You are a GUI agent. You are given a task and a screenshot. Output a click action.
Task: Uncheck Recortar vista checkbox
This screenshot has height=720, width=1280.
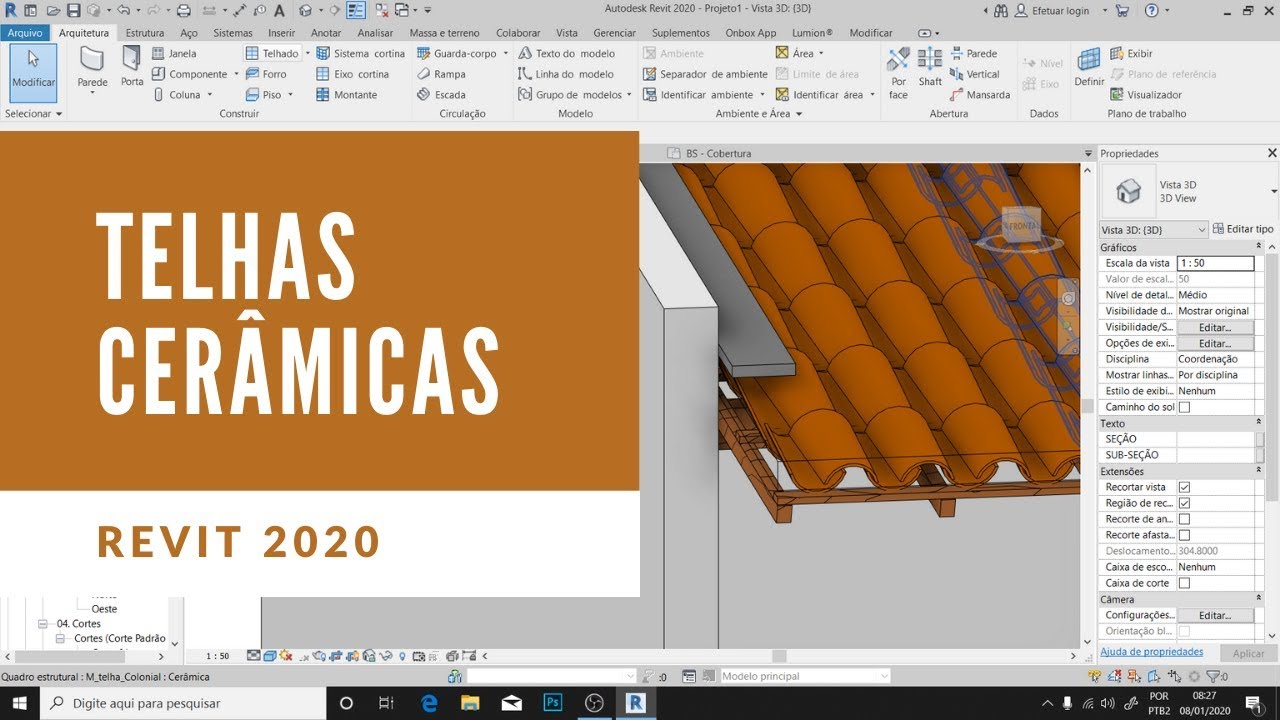click(x=1184, y=487)
